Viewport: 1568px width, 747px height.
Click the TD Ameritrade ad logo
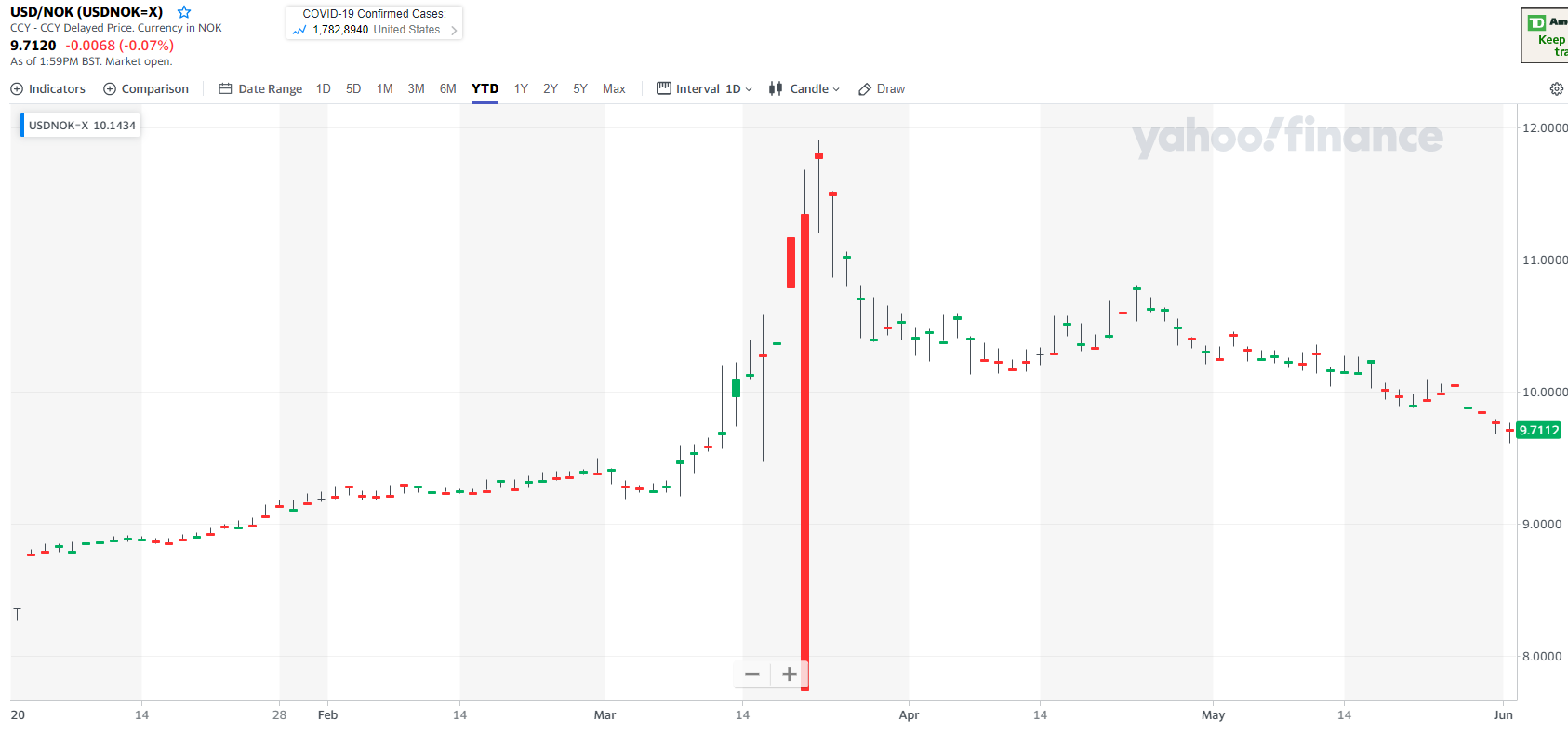pos(1537,23)
